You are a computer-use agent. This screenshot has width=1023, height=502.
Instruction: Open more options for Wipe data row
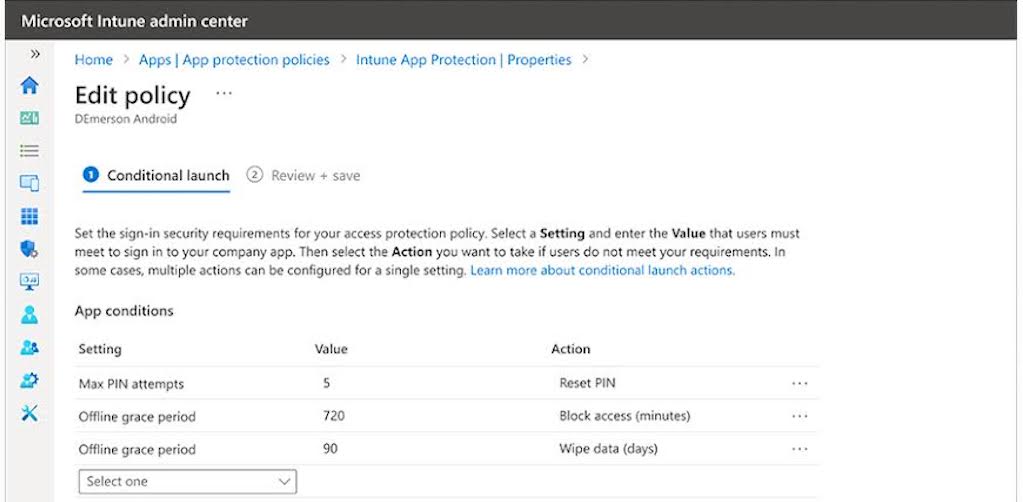click(799, 450)
